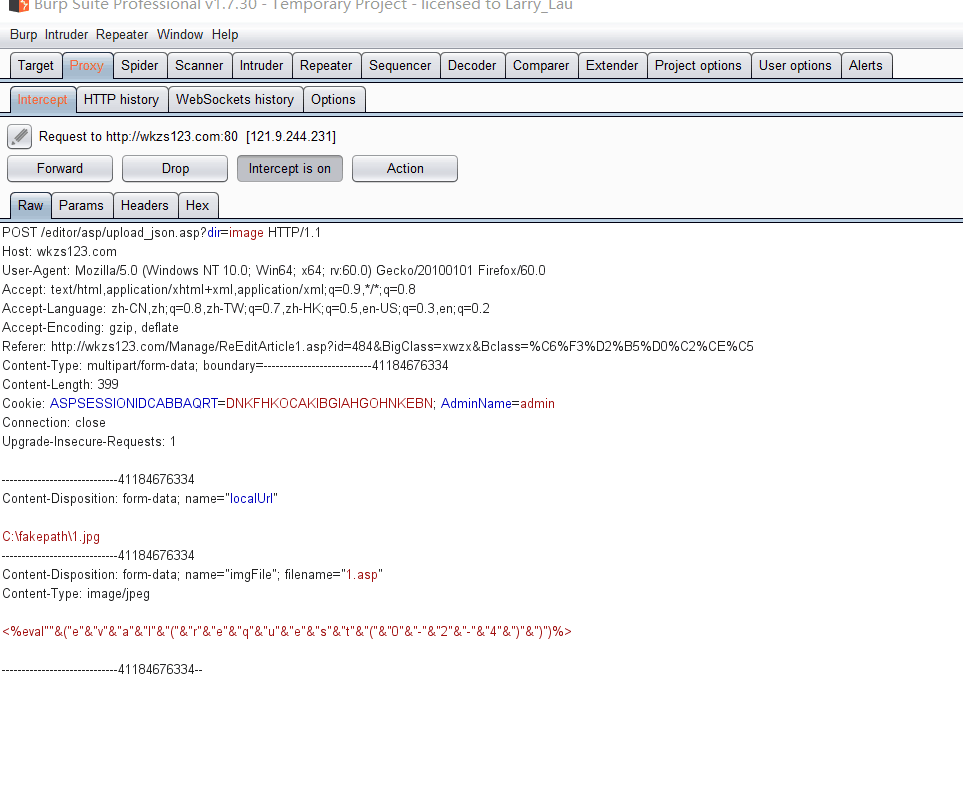Open the Help menu
963x802 pixels.
coord(225,34)
